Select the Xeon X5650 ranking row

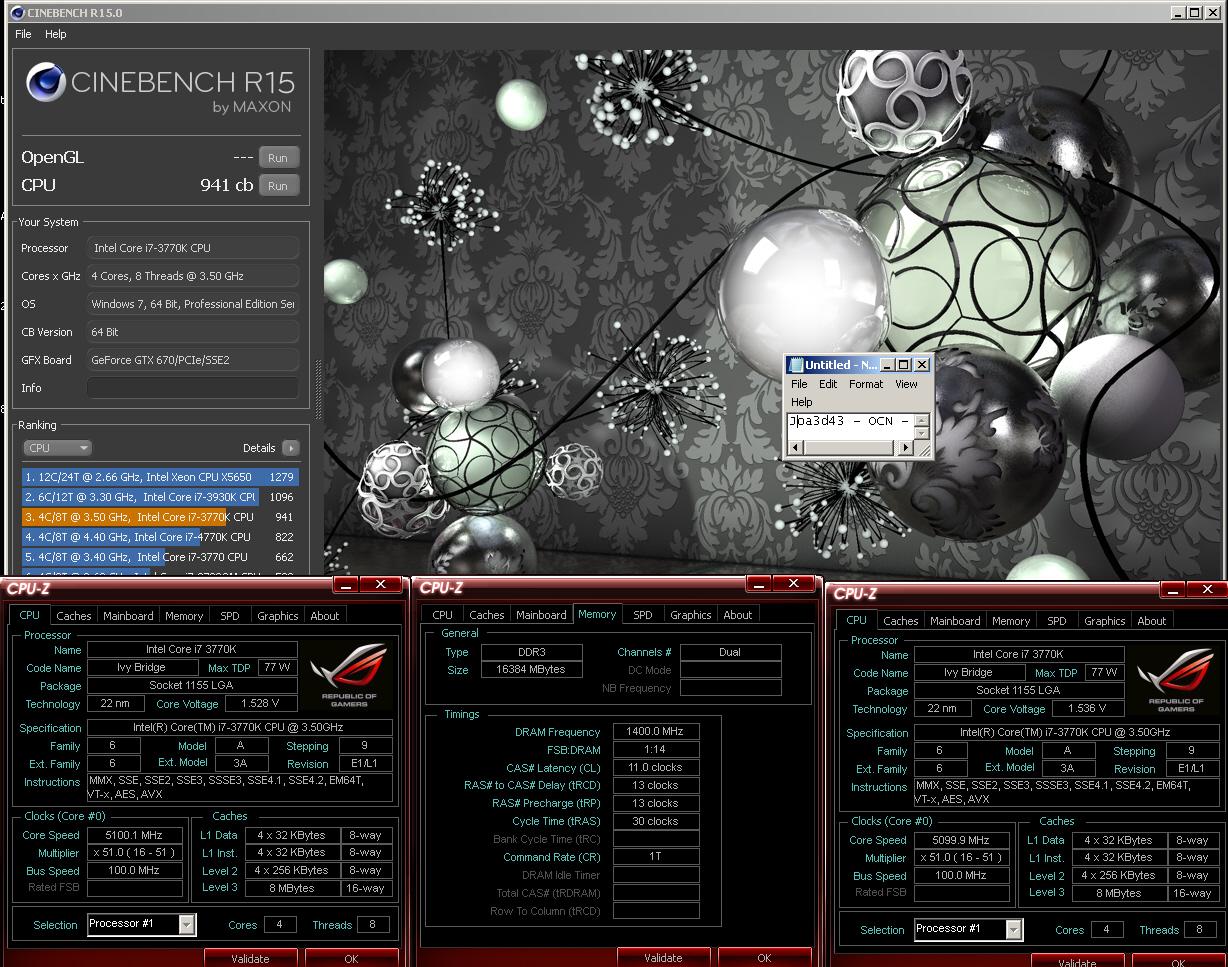(160, 477)
